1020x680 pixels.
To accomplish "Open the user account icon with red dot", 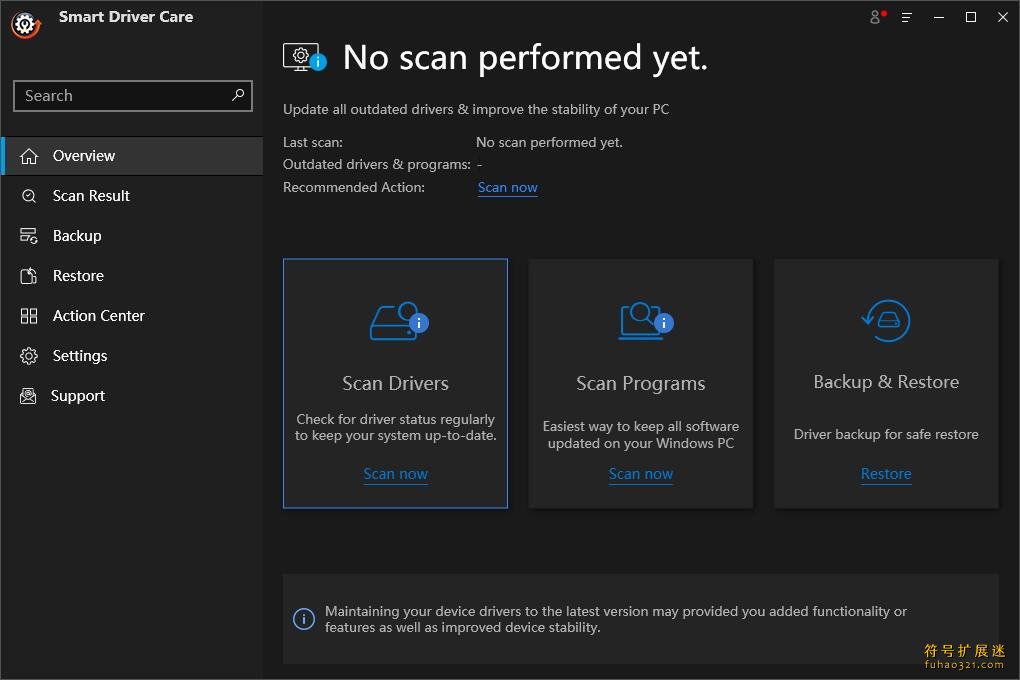I will point(877,17).
